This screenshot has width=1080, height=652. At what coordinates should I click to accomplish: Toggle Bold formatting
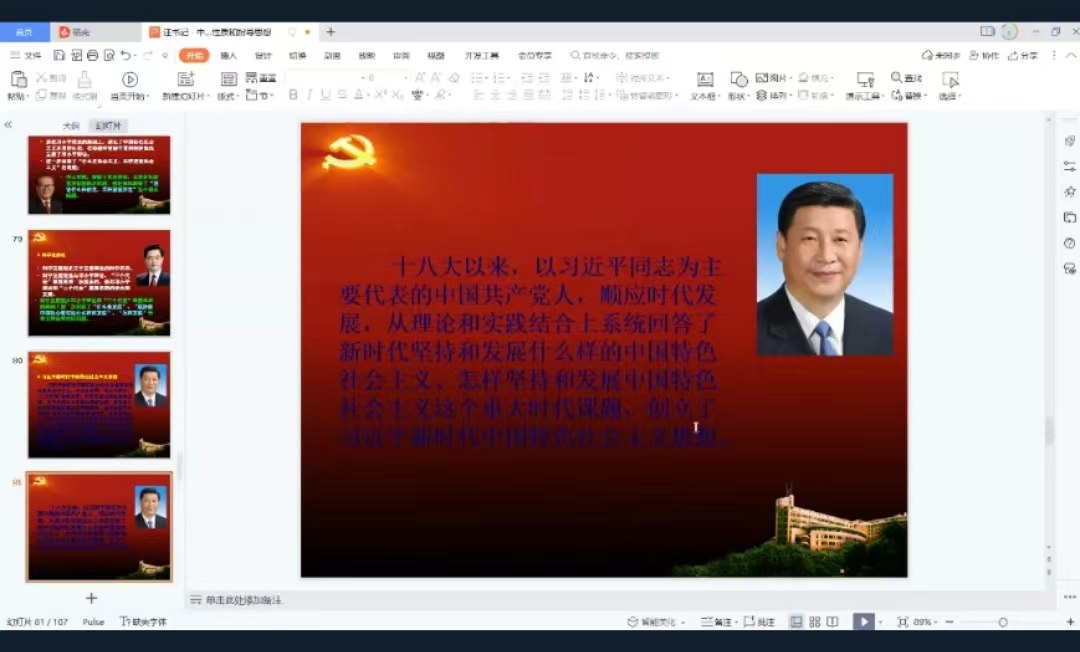pyautogui.click(x=293, y=95)
